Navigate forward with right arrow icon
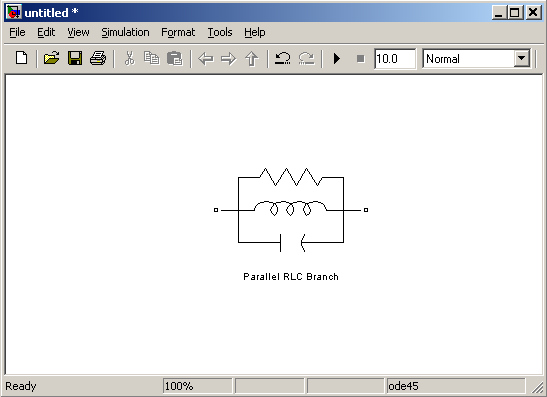The width and height of the screenshot is (547, 397). point(229,58)
